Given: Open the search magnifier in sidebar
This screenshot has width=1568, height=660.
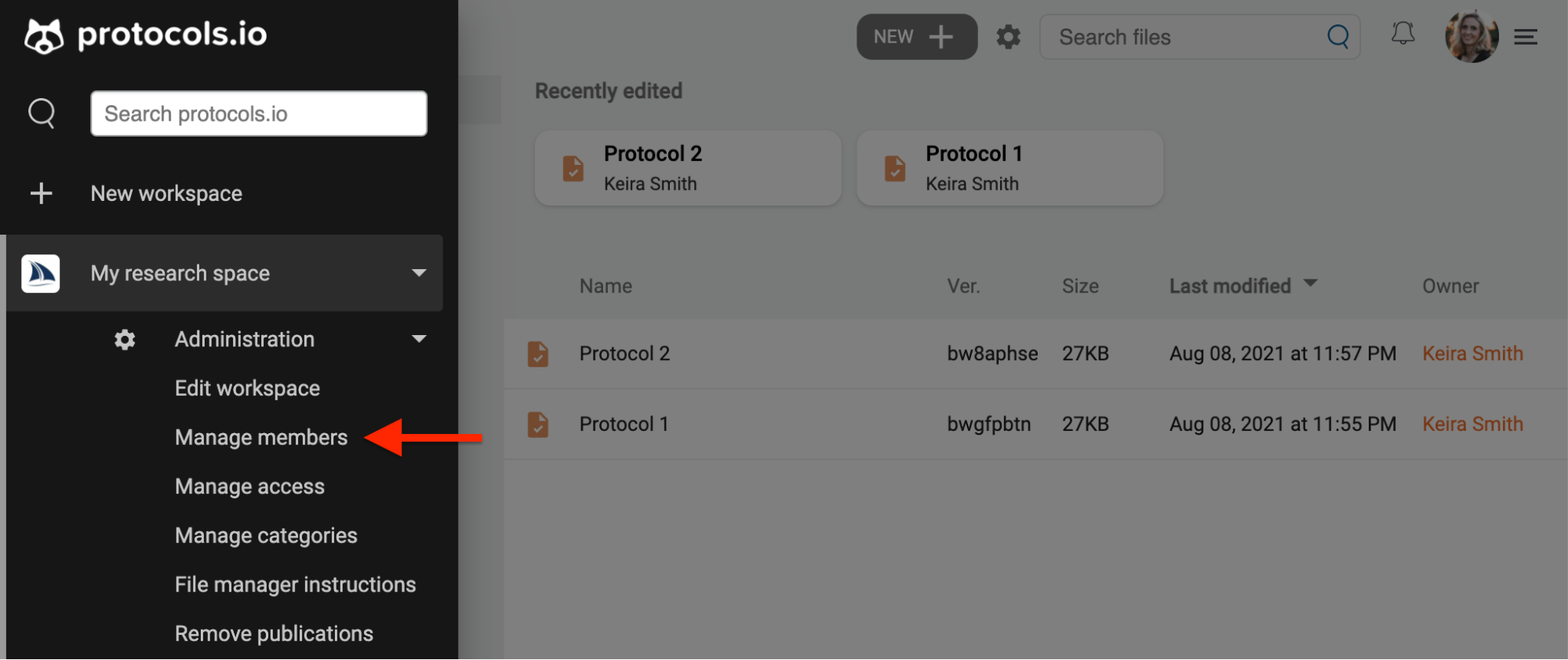Looking at the screenshot, I should click(x=42, y=113).
